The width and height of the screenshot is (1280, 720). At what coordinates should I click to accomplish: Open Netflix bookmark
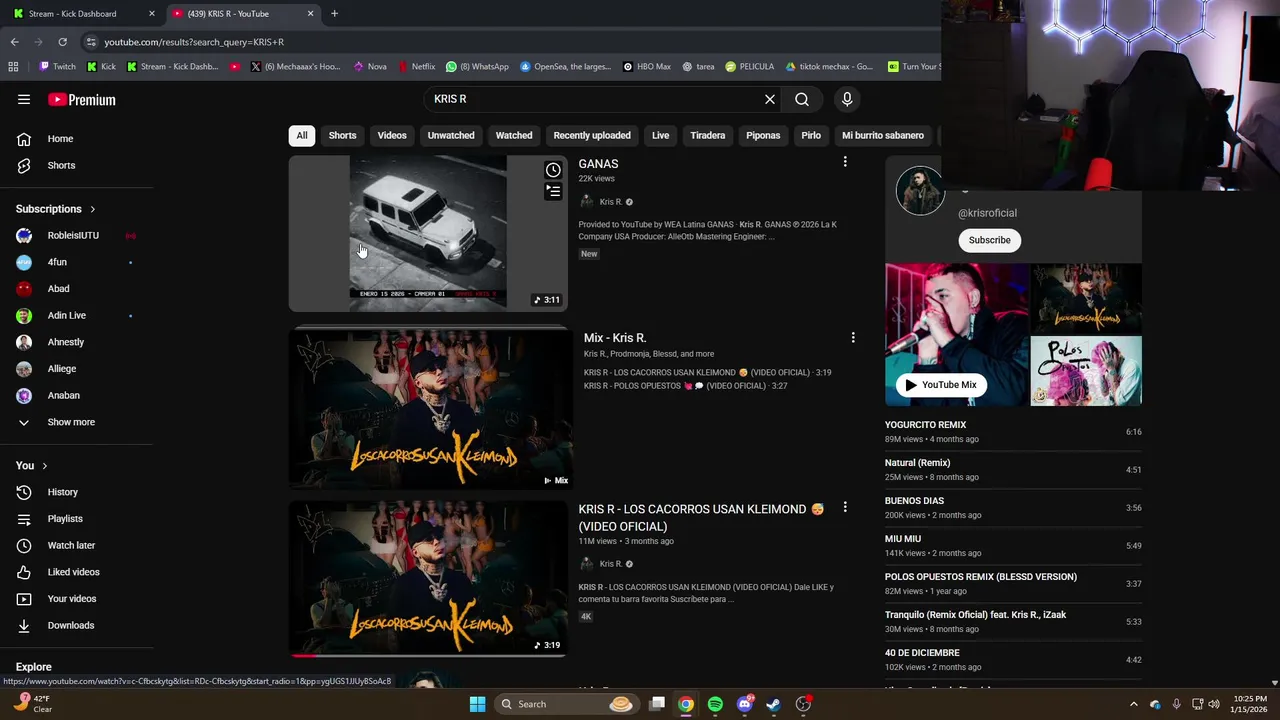pos(416,67)
